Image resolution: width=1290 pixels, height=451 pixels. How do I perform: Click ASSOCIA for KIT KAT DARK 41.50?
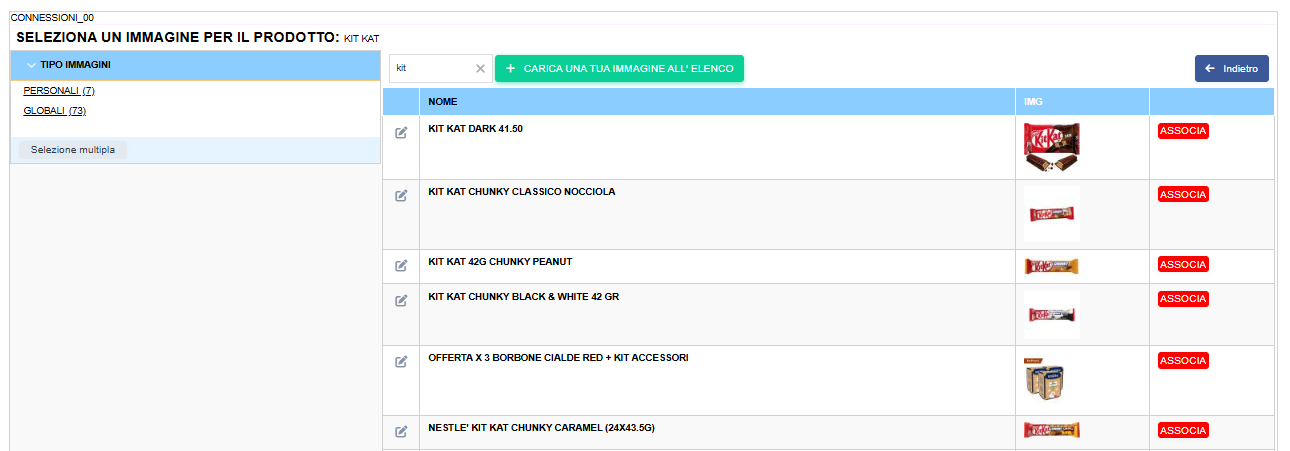1183,131
